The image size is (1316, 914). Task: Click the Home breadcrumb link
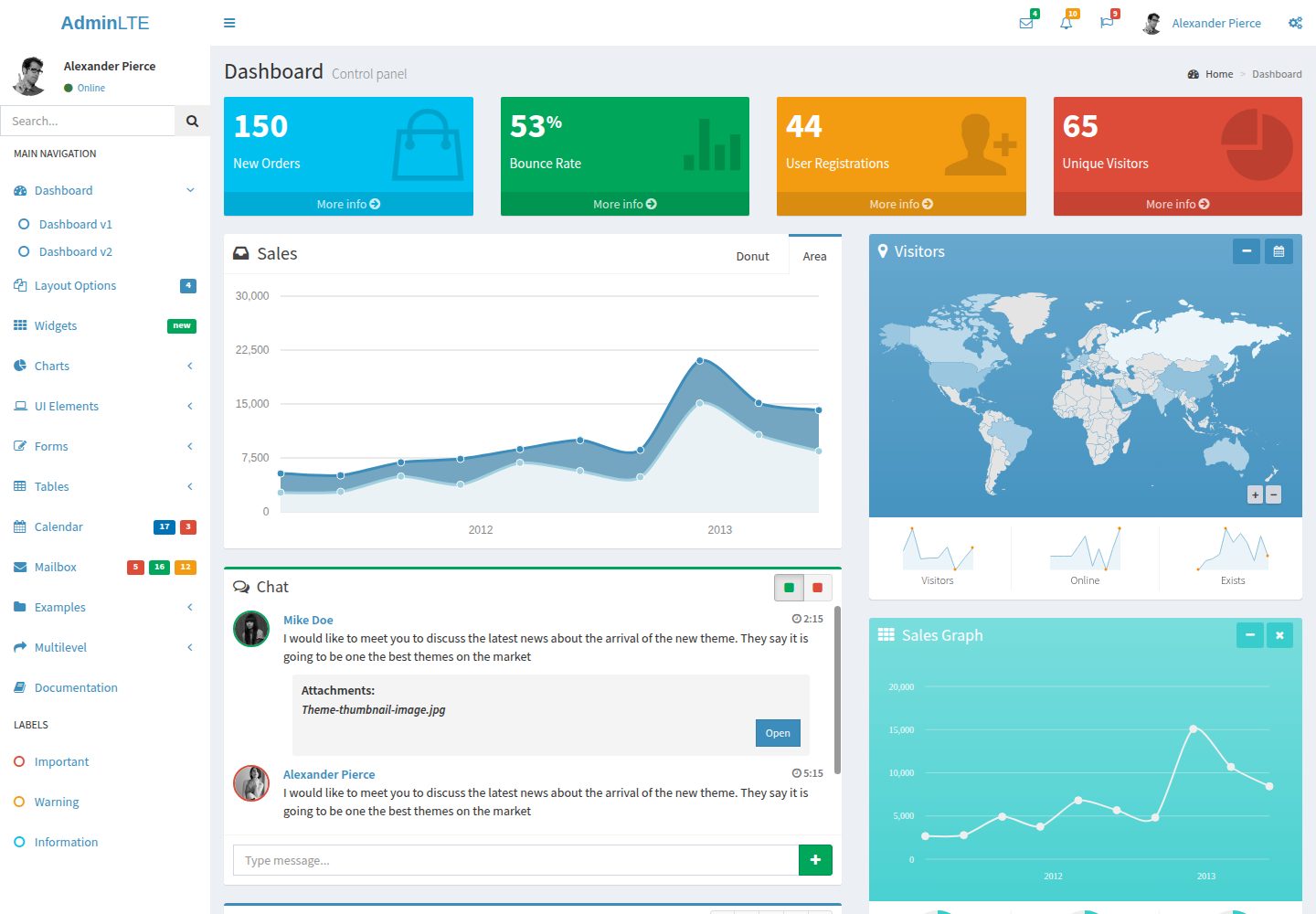click(1210, 74)
